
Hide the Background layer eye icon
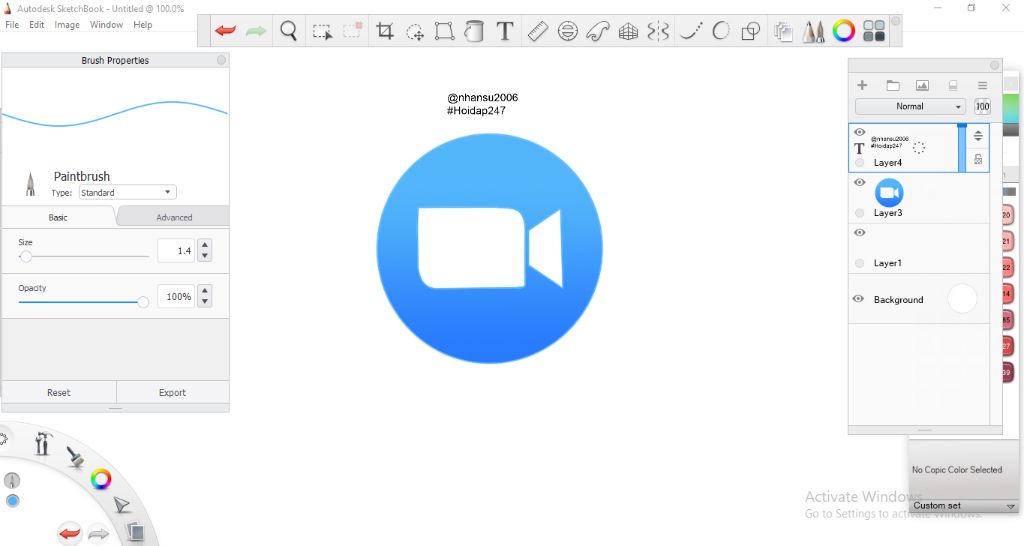point(858,298)
